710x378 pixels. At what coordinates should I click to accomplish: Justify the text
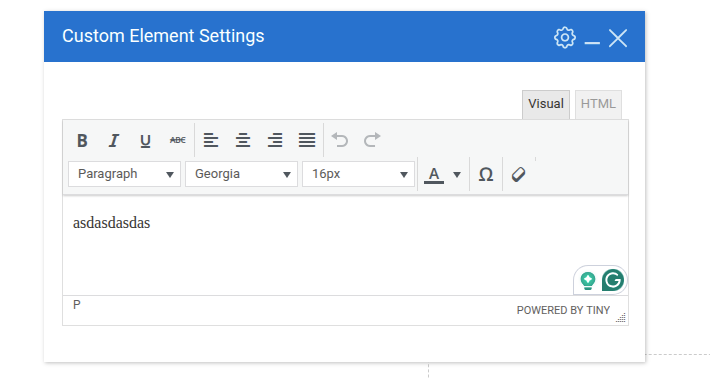click(x=307, y=140)
